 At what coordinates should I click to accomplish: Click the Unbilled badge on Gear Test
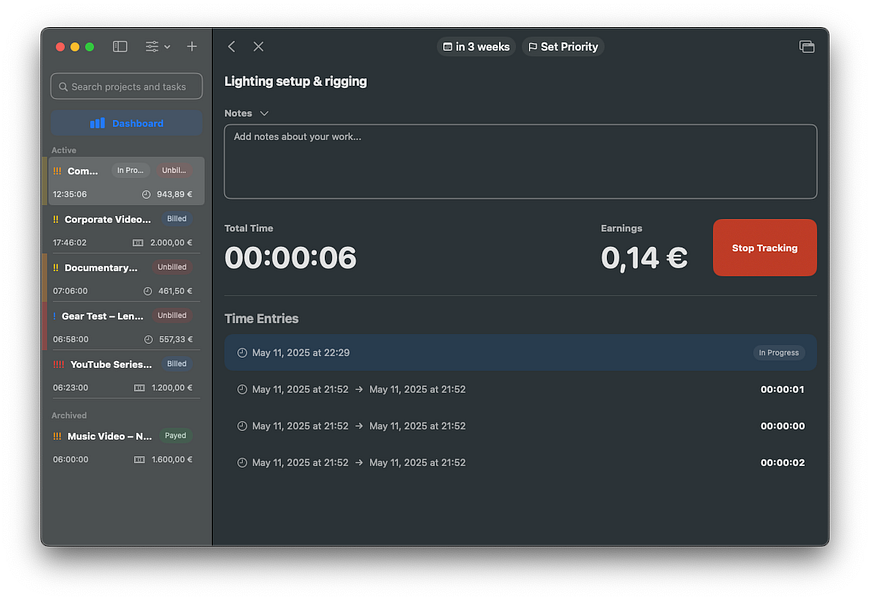(172, 315)
